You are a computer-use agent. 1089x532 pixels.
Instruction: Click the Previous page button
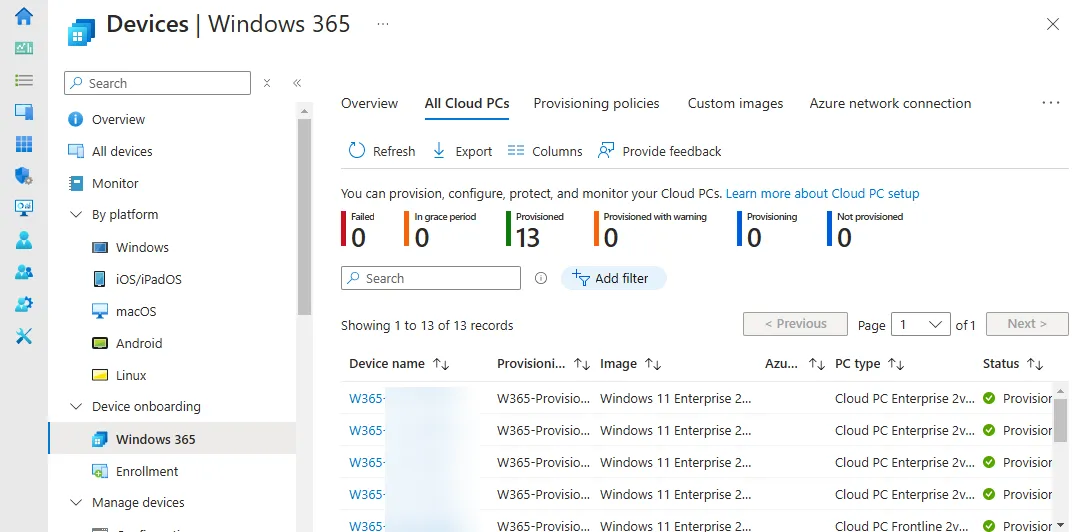[795, 324]
